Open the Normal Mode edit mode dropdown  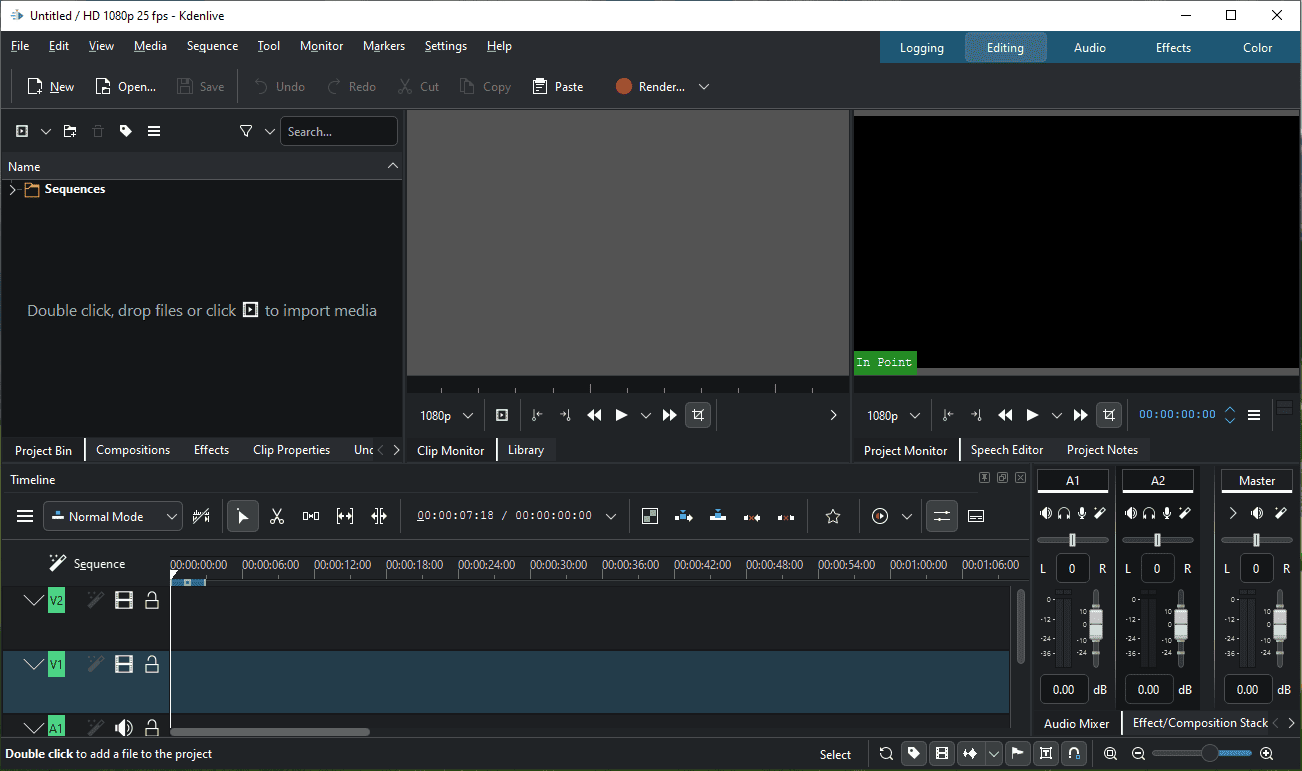point(113,516)
